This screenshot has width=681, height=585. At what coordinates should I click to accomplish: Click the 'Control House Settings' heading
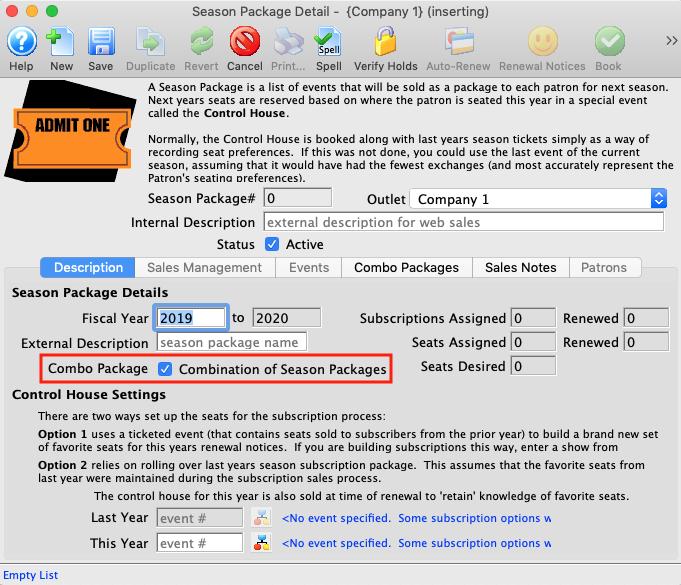click(89, 394)
